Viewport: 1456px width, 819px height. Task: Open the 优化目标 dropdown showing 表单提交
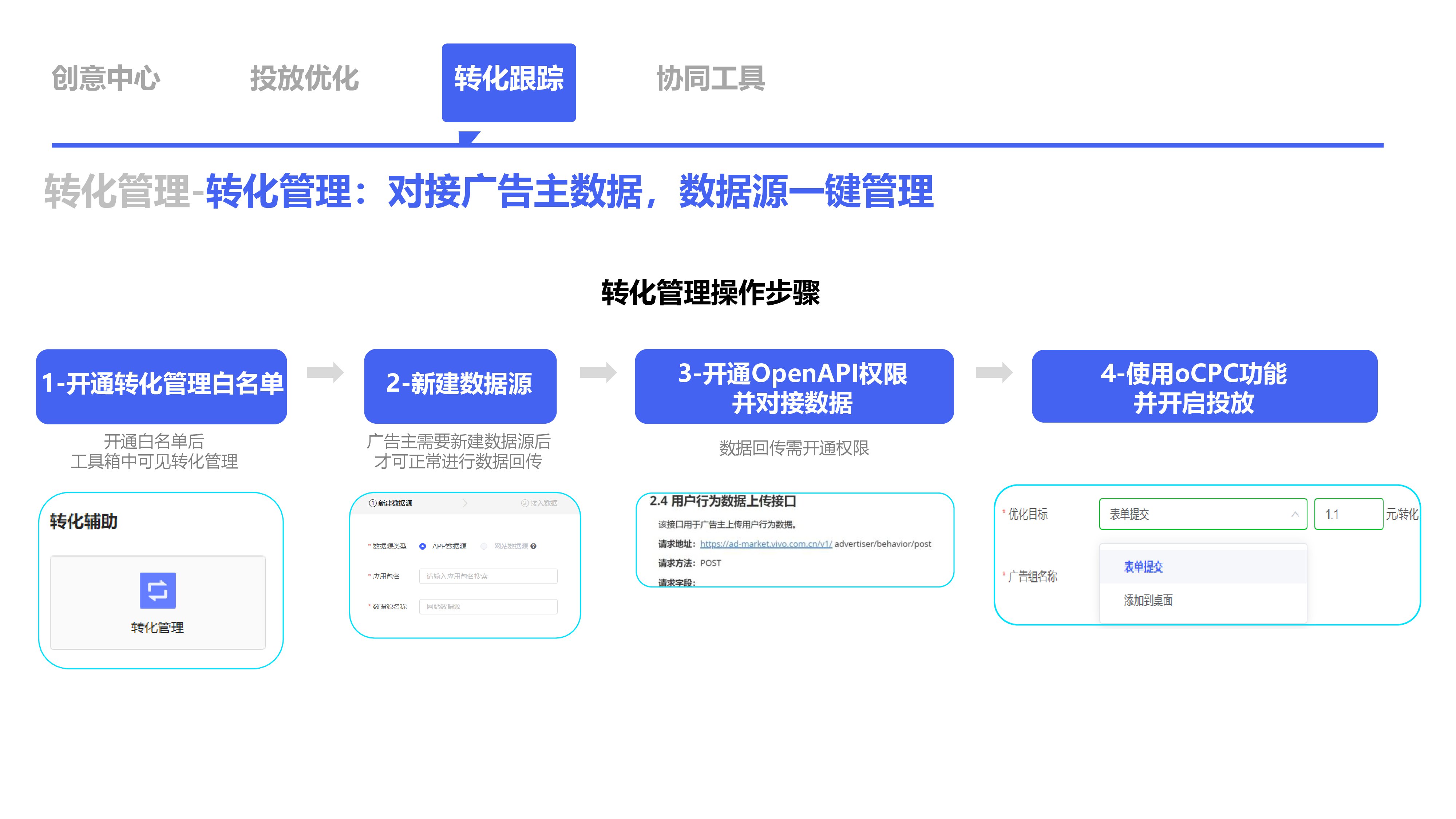coord(1202,514)
